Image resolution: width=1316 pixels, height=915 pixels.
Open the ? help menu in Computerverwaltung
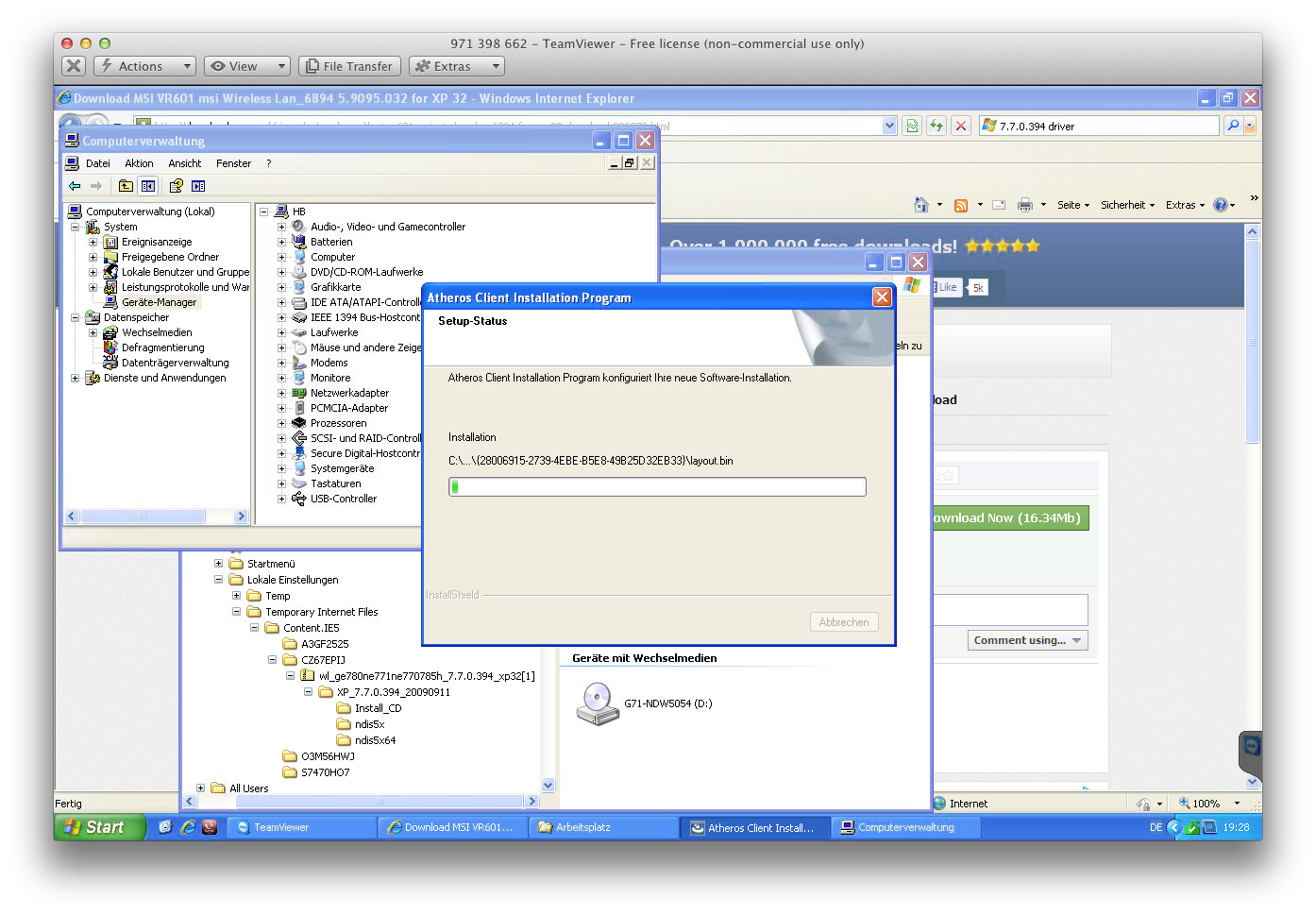click(268, 163)
